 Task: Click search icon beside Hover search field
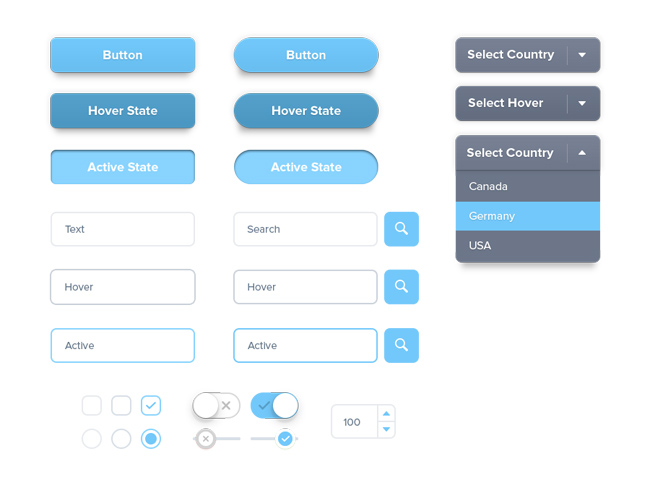[x=401, y=287]
